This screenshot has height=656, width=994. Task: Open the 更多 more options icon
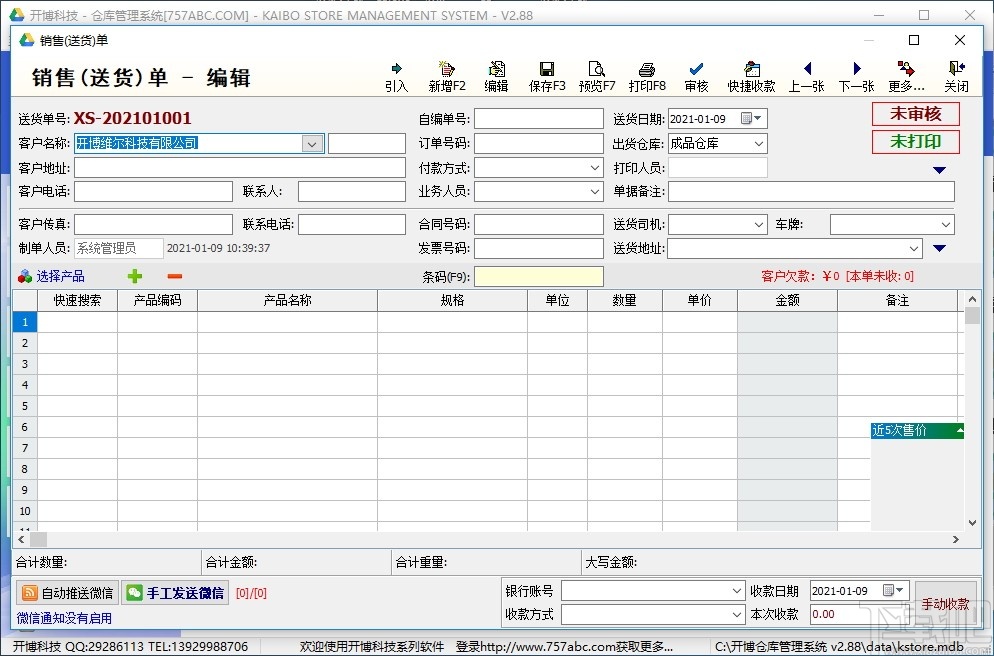906,77
